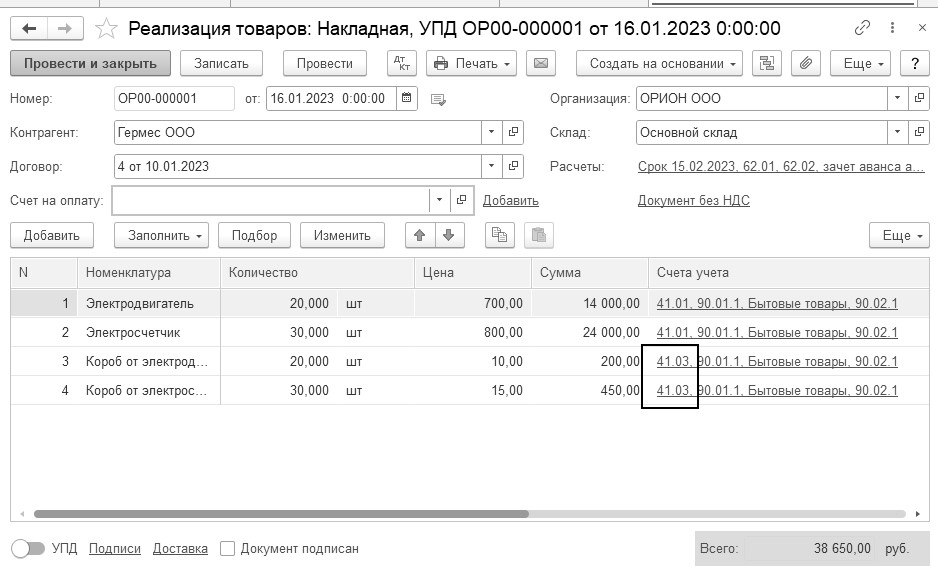The width and height of the screenshot is (938, 567).
Task: Open the table toolbar Еще menu
Action: [900, 235]
